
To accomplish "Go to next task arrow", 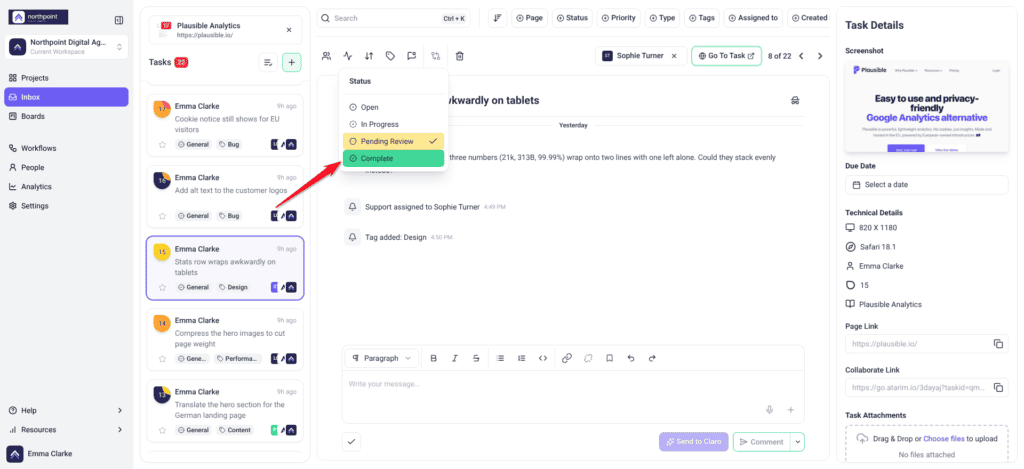I will point(820,56).
